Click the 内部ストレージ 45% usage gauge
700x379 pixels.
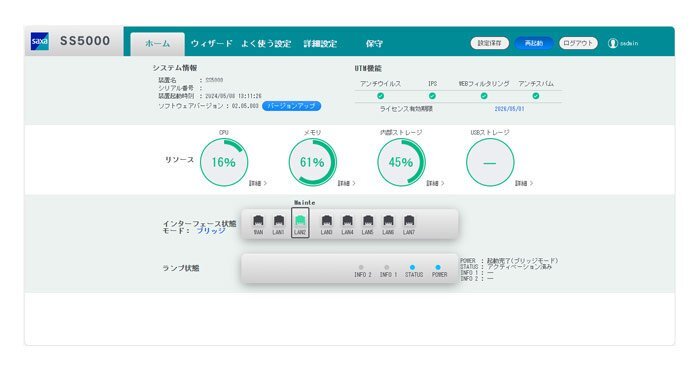point(401,162)
